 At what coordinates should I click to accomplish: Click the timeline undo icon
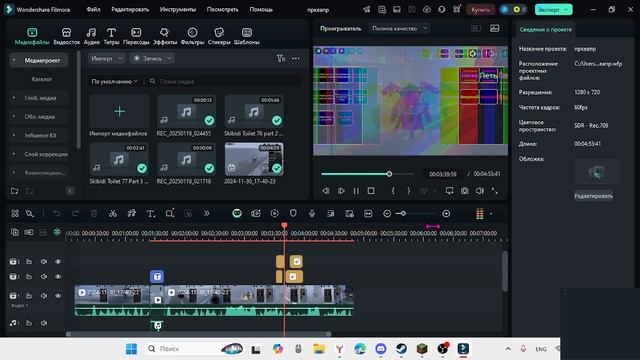coord(57,213)
